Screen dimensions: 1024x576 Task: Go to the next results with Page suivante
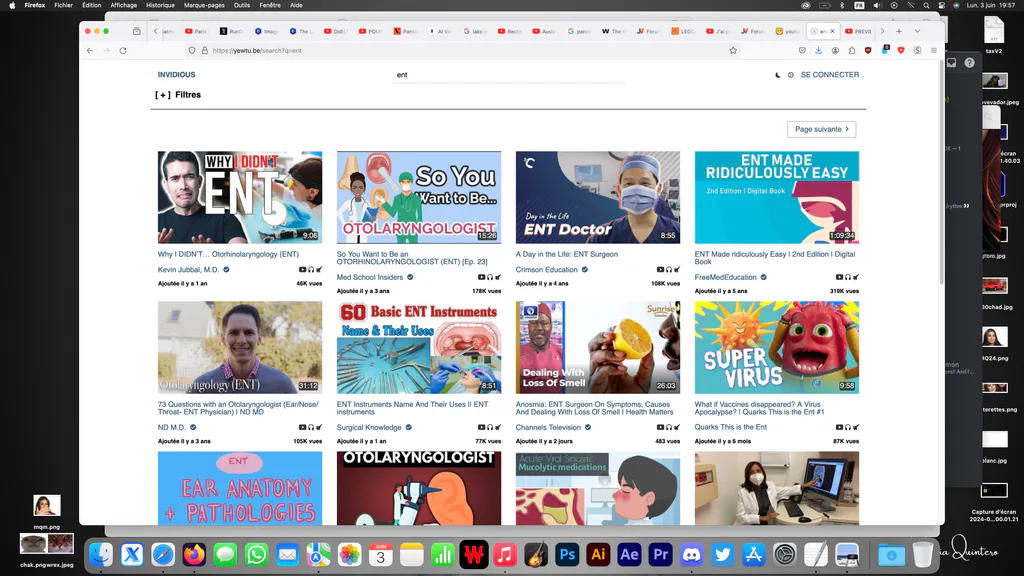(822, 129)
